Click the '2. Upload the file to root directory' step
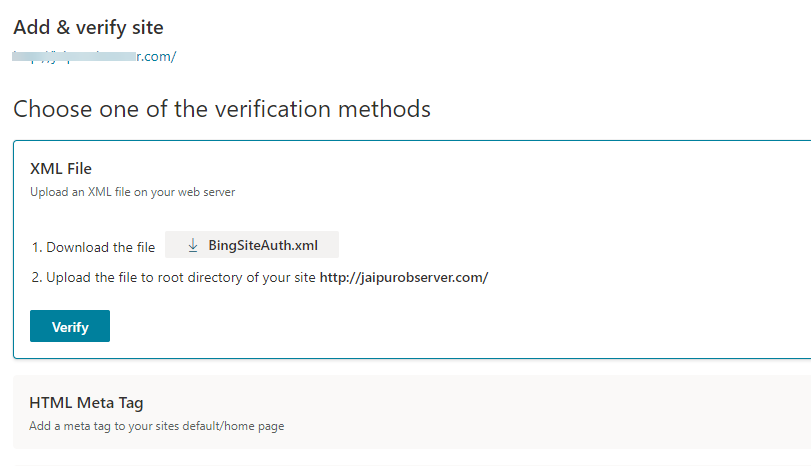Screen dimensions: 811x466 [260, 277]
